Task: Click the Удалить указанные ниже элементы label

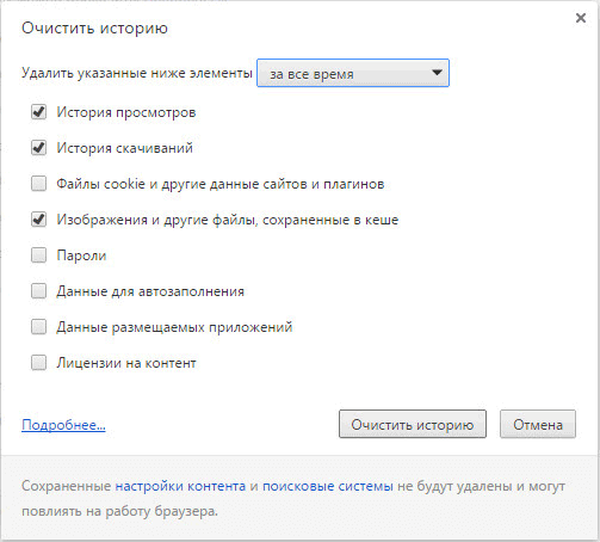Action: pyautogui.click(x=136, y=73)
